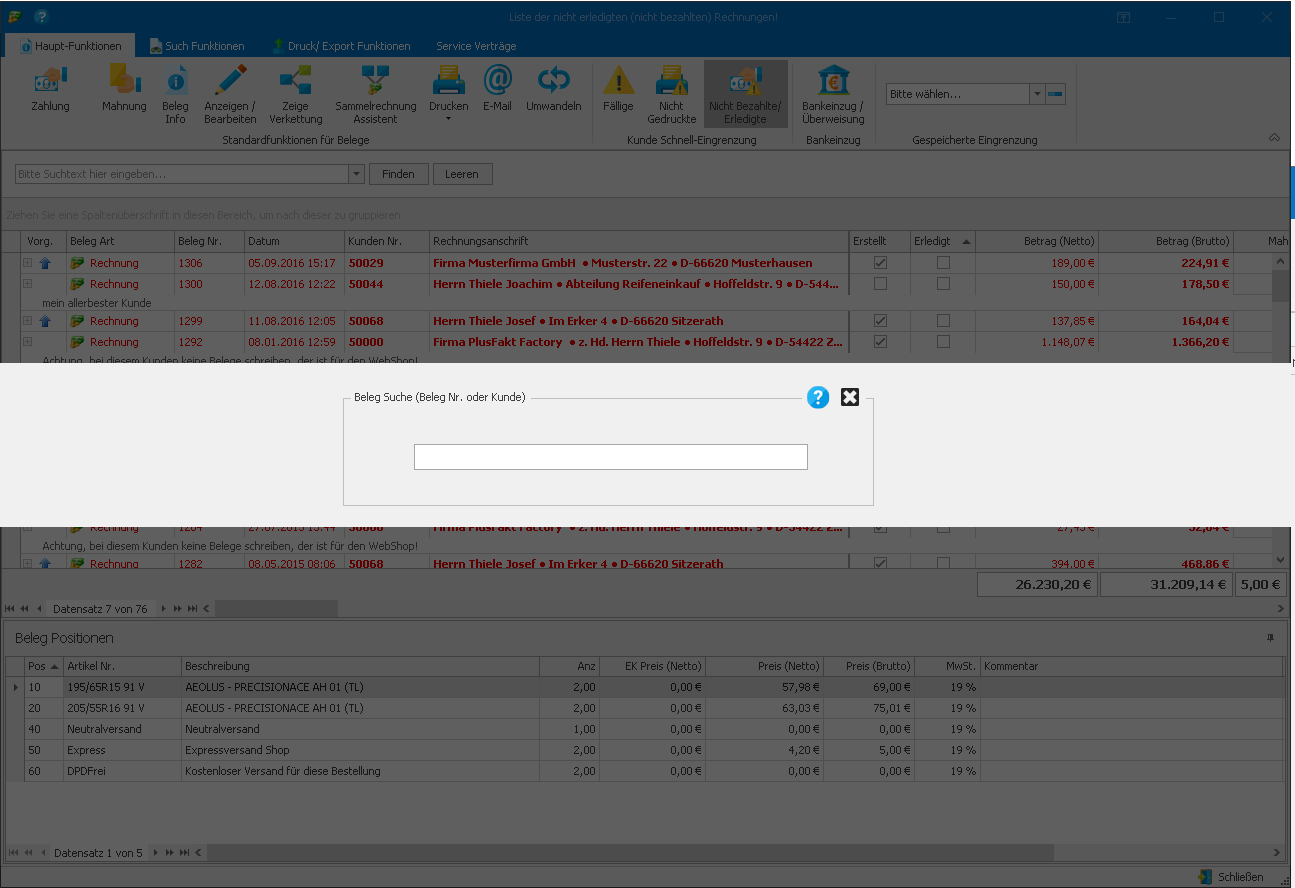The width and height of the screenshot is (1295, 888).
Task: Sort by the Datum column header
Action: pos(294,241)
